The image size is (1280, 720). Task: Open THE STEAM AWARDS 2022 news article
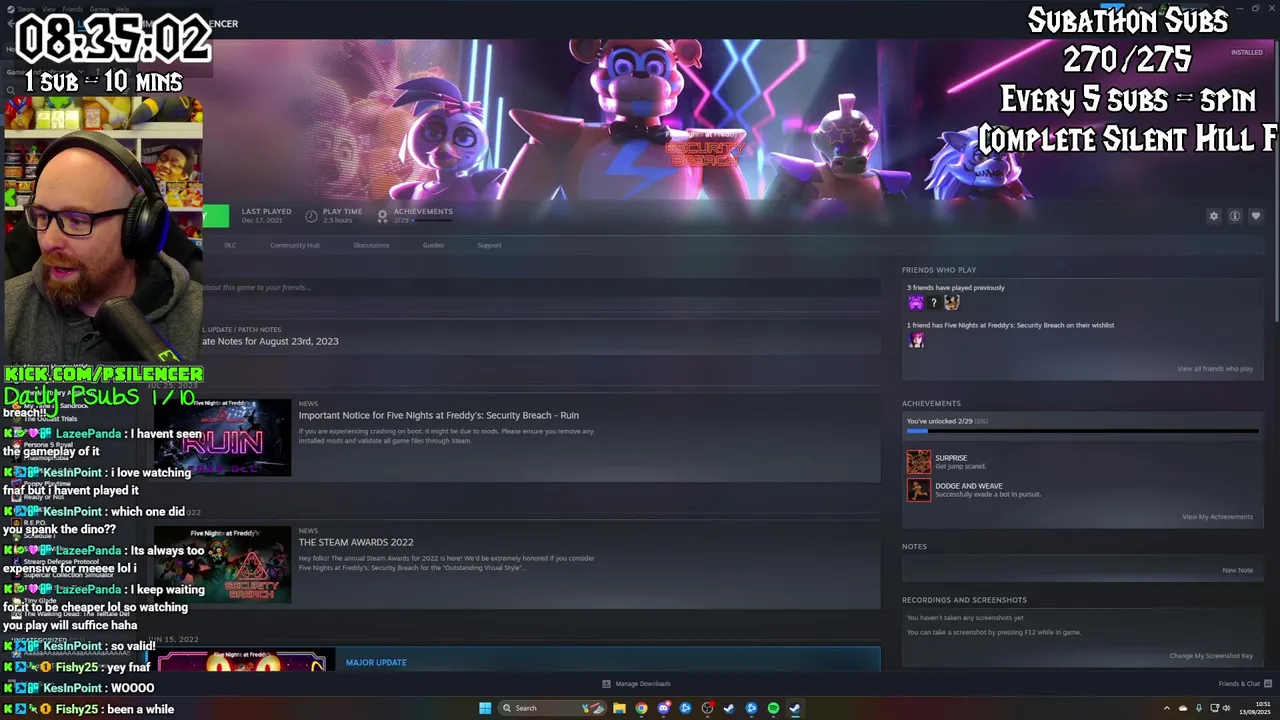click(x=356, y=542)
